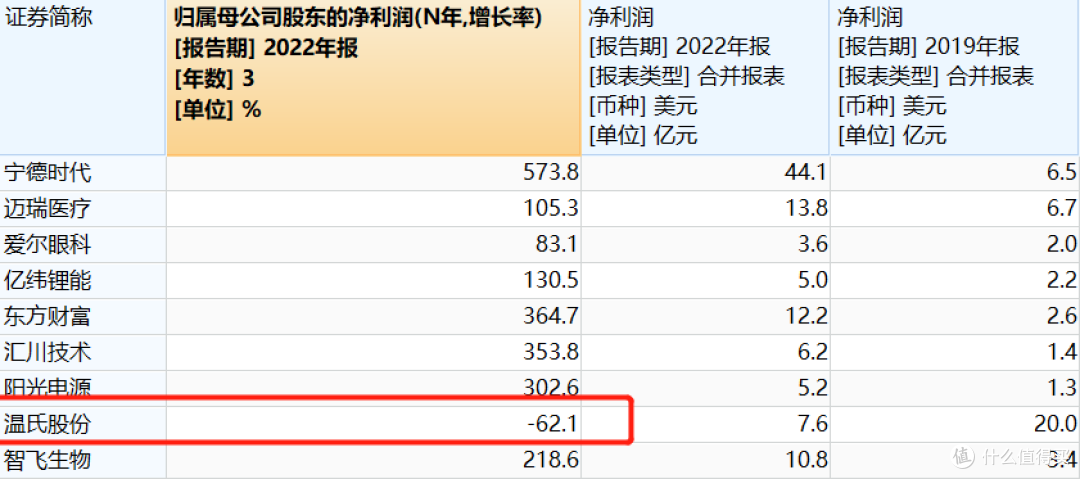Select 2019 net profit 6.7 for 迈瑞医疗
Image resolution: width=1080 pixels, height=479 pixels.
point(955,209)
